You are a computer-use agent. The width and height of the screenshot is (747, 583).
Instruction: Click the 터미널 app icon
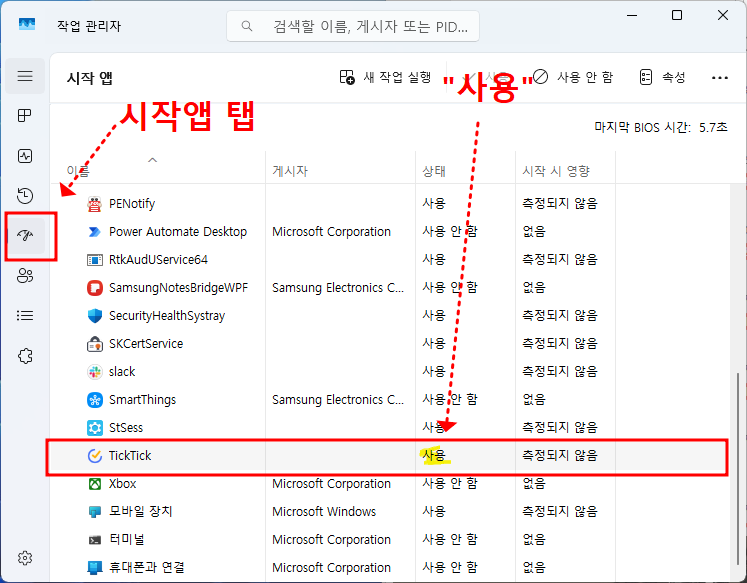tap(95, 540)
